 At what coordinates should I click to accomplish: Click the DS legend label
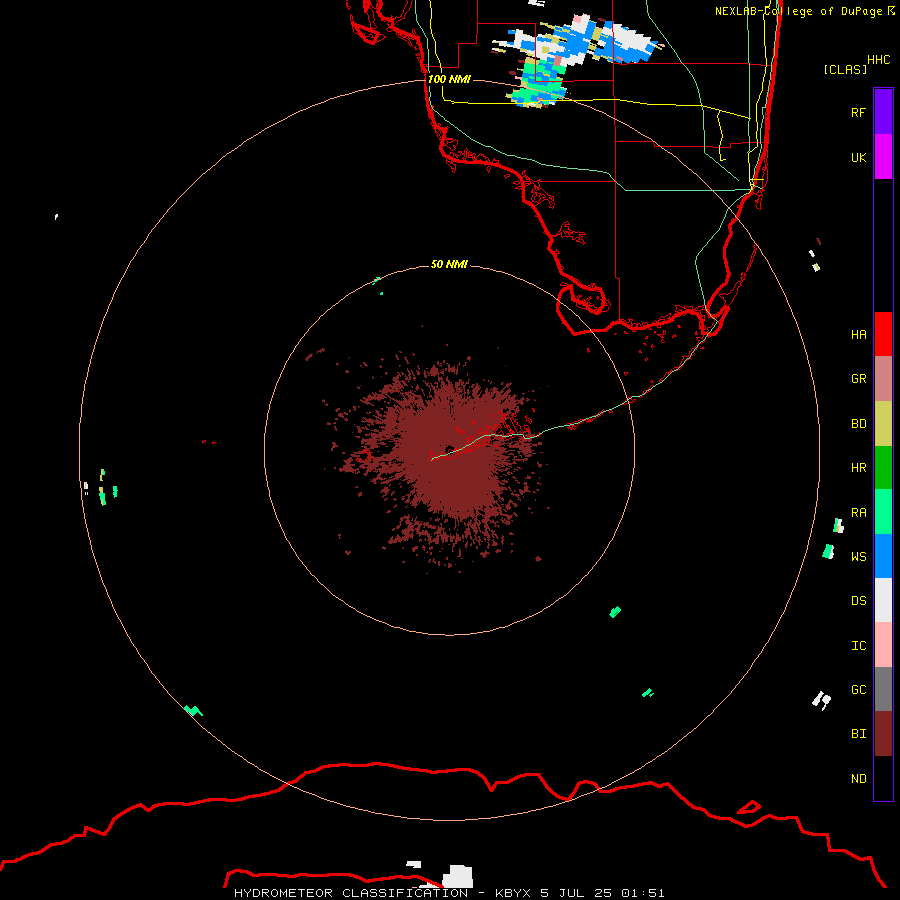(858, 600)
